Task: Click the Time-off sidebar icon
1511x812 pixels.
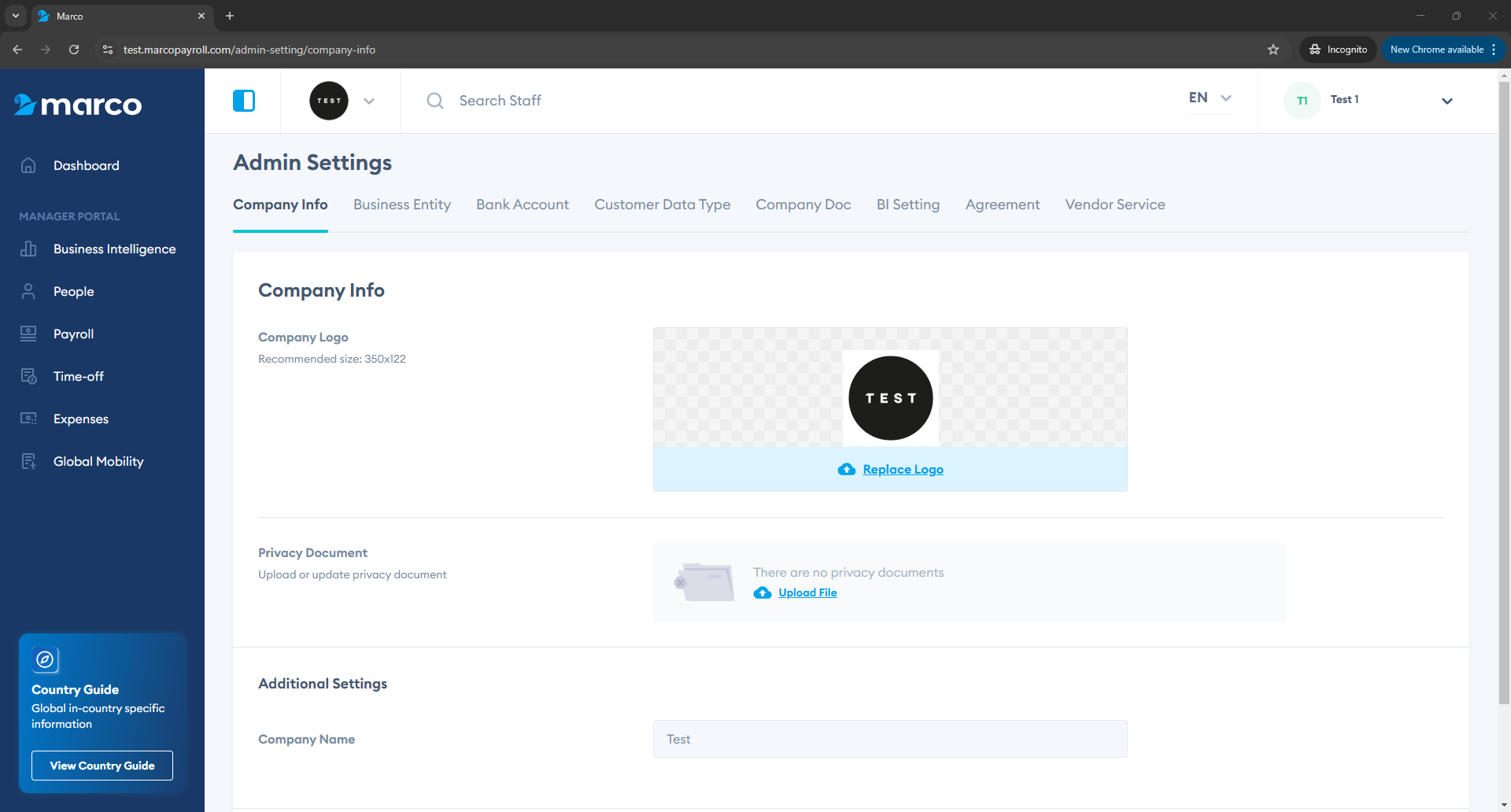Action: (x=28, y=376)
